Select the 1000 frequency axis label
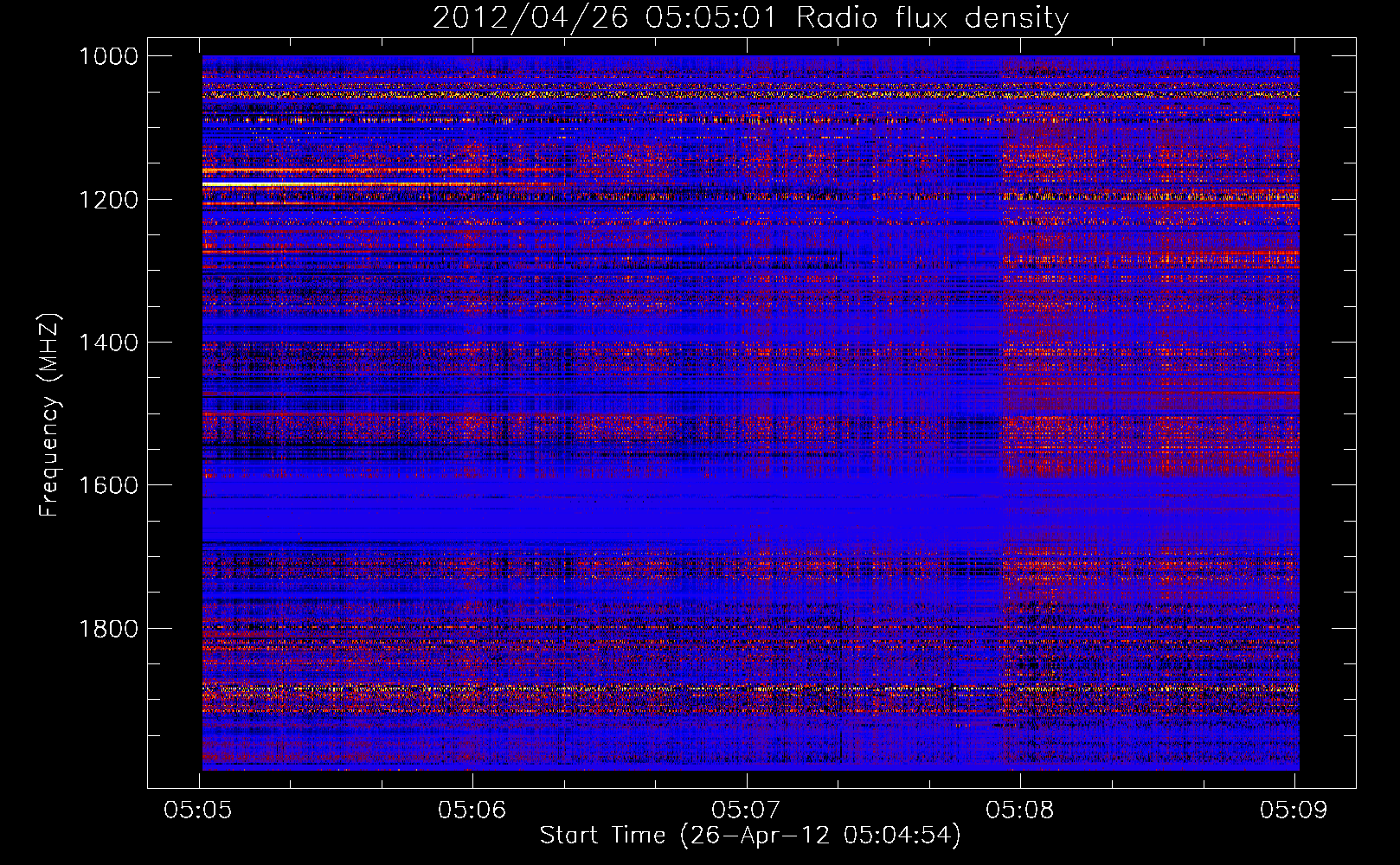1400x865 pixels. coord(108,56)
